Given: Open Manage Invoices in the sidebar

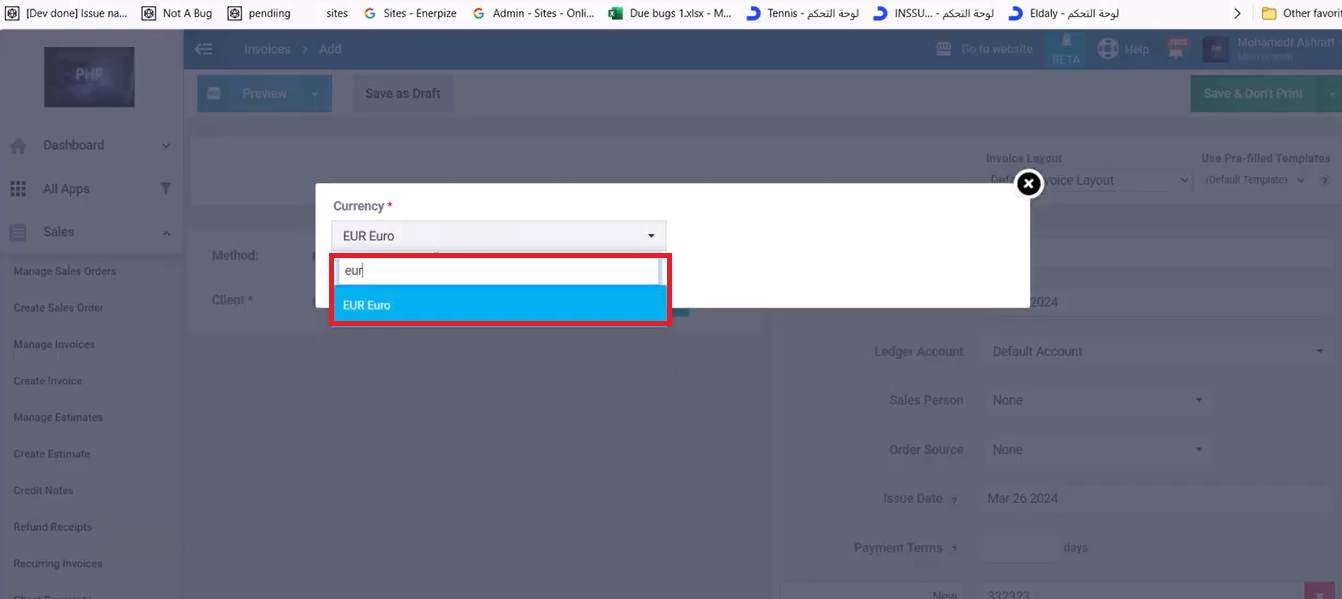Looking at the screenshot, I should pyautogui.click(x=54, y=345).
